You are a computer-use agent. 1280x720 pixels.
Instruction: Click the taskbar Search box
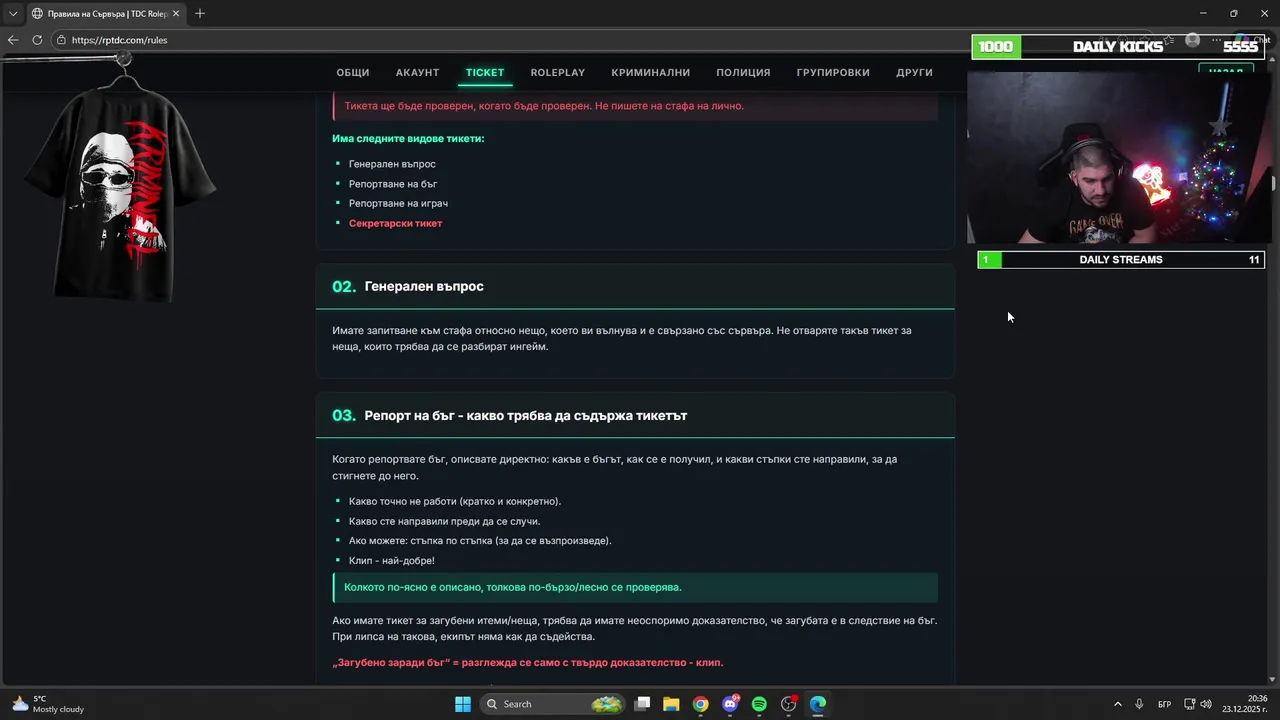tap(554, 704)
